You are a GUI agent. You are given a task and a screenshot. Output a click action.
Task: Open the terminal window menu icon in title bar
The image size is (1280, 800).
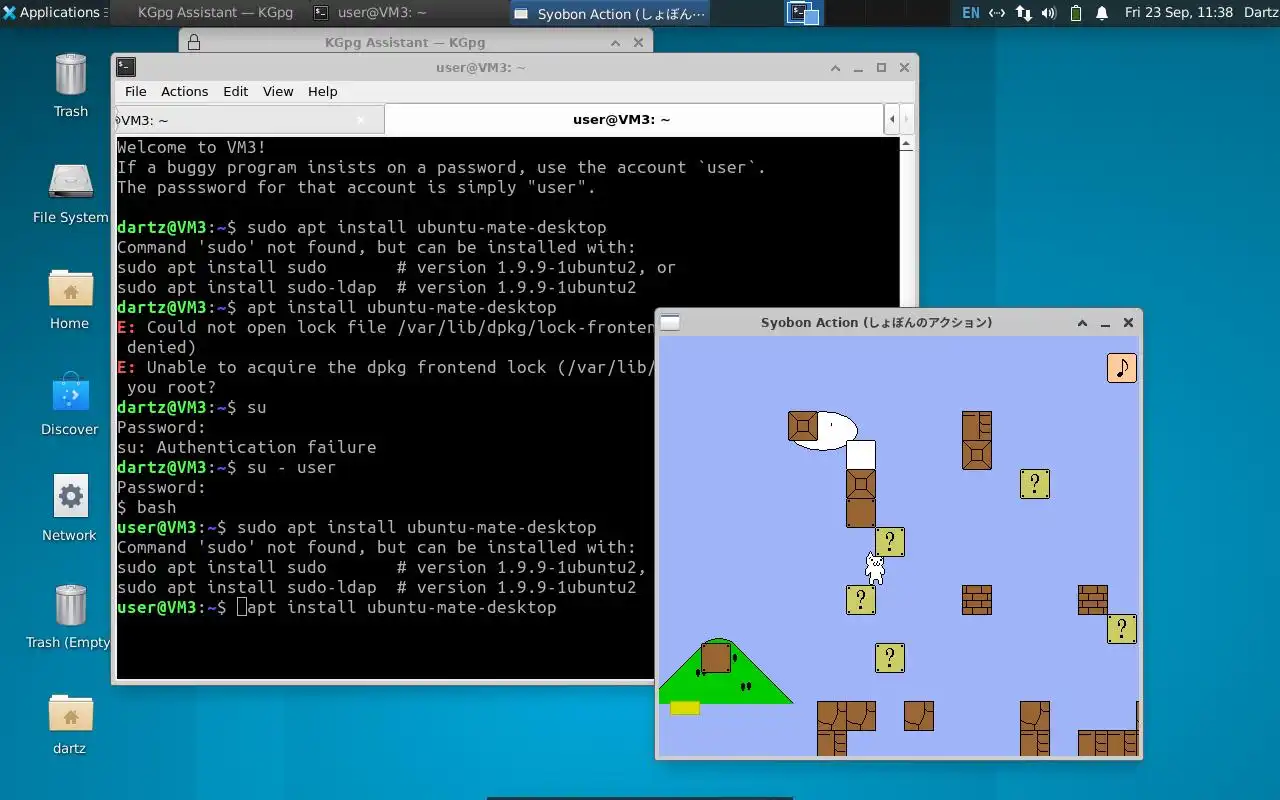(x=126, y=67)
